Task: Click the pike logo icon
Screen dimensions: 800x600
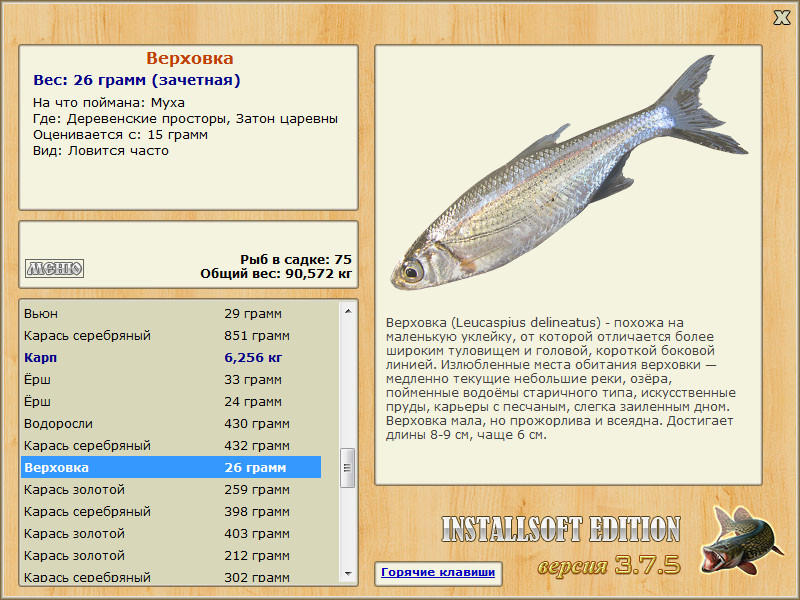Action: pos(742,541)
